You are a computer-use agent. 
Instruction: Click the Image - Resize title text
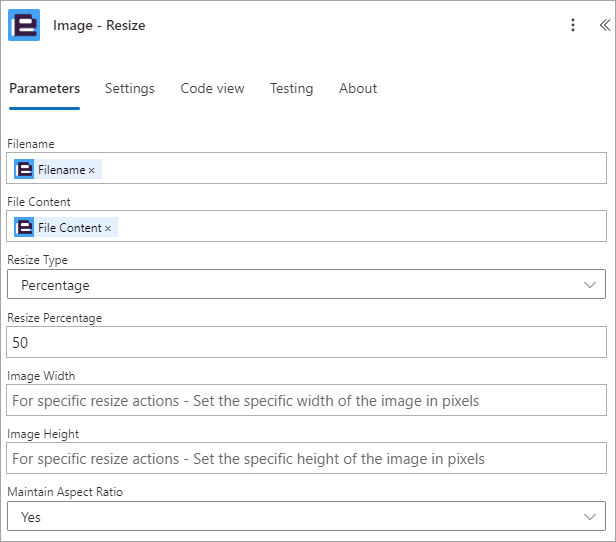click(x=99, y=26)
